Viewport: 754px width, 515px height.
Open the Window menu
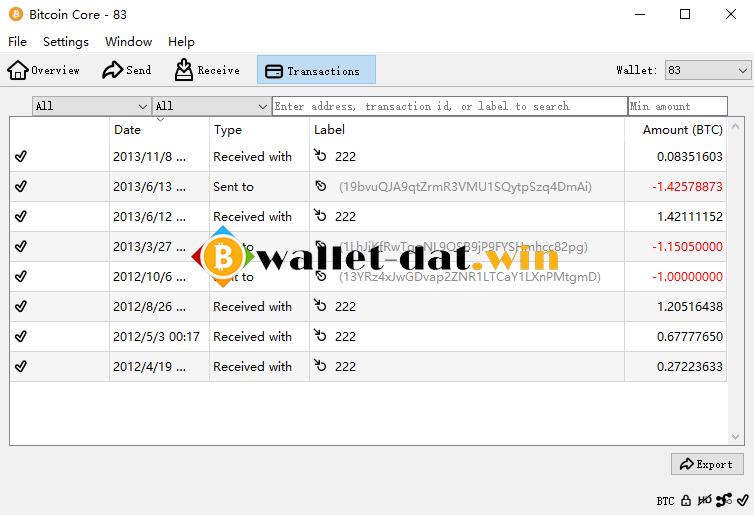tap(128, 42)
